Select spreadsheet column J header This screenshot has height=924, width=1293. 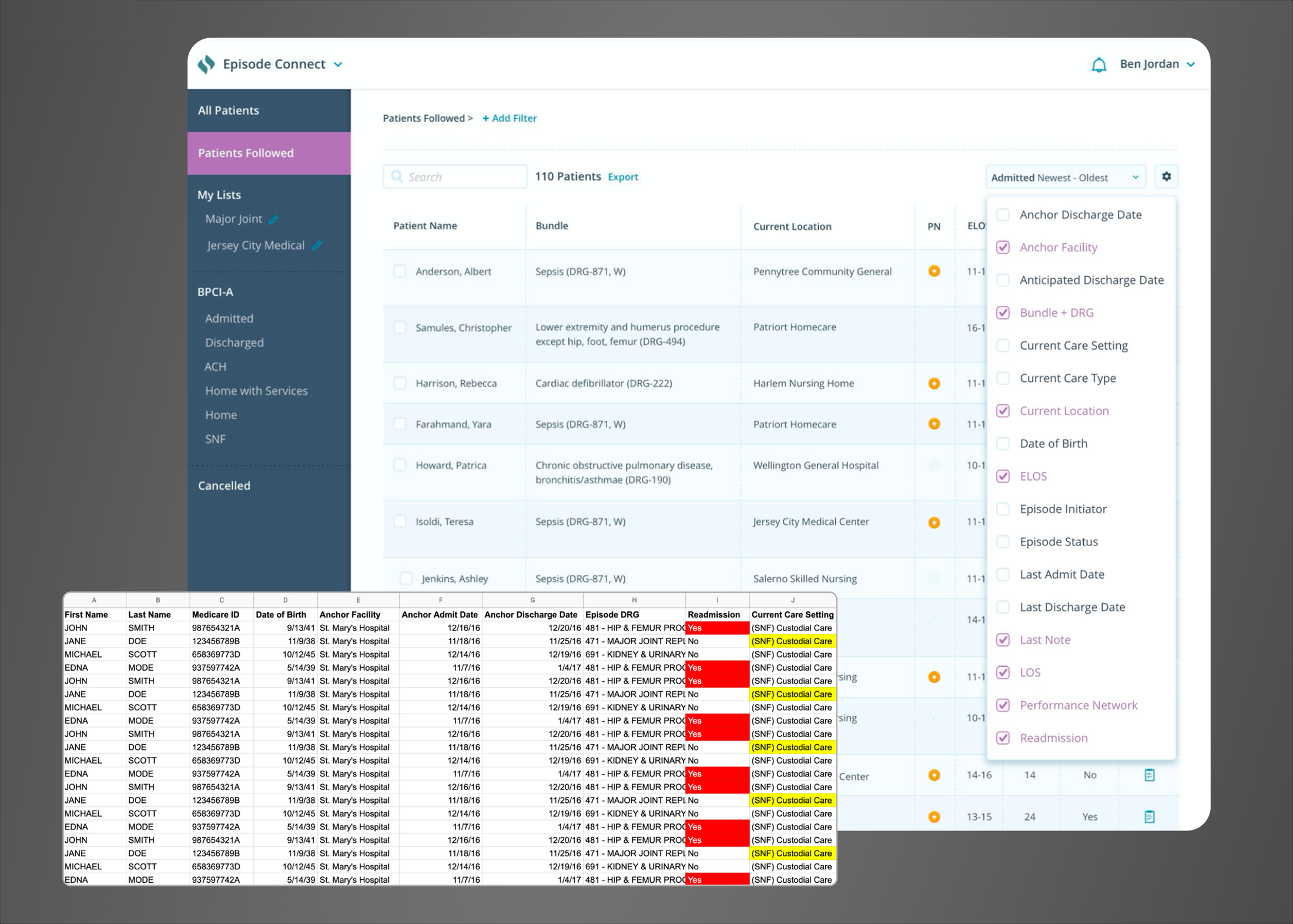792,600
